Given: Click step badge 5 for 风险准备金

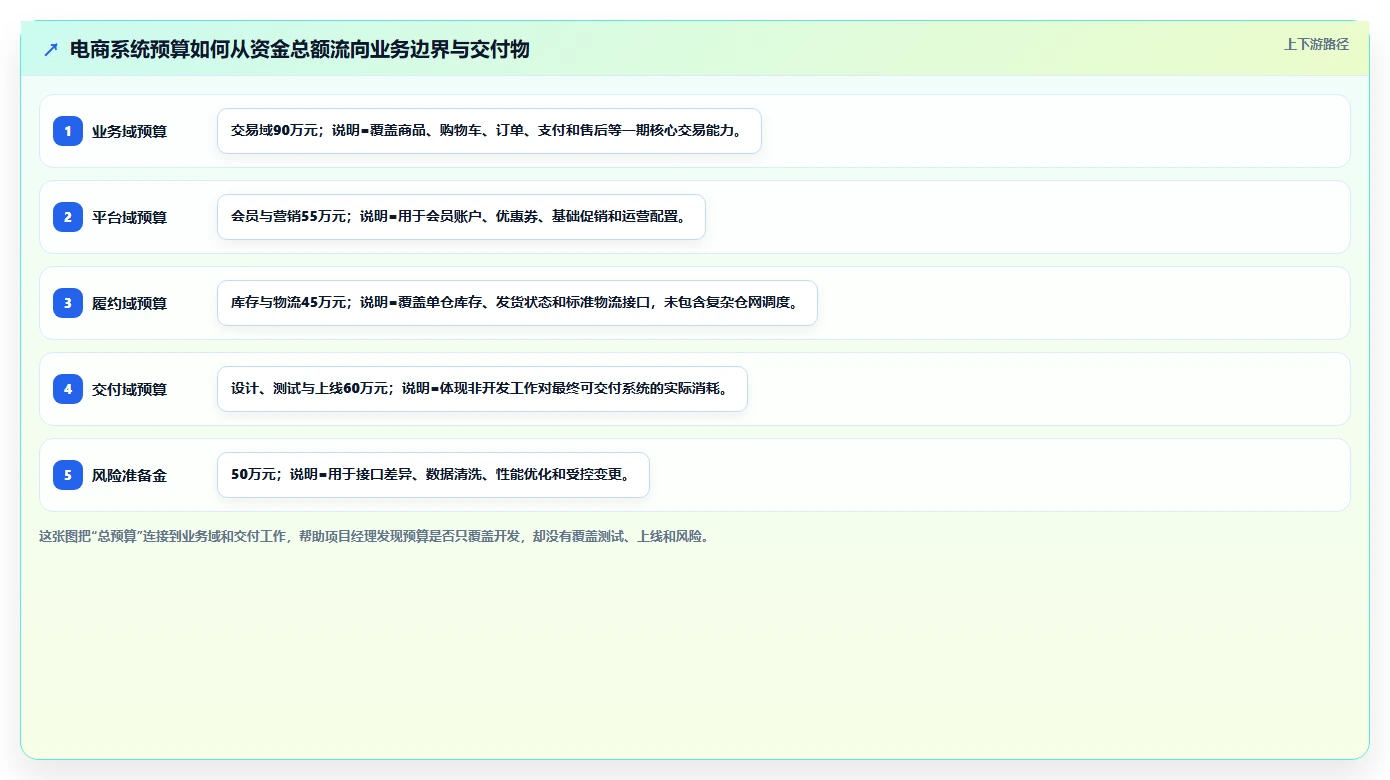Looking at the screenshot, I should point(68,475).
